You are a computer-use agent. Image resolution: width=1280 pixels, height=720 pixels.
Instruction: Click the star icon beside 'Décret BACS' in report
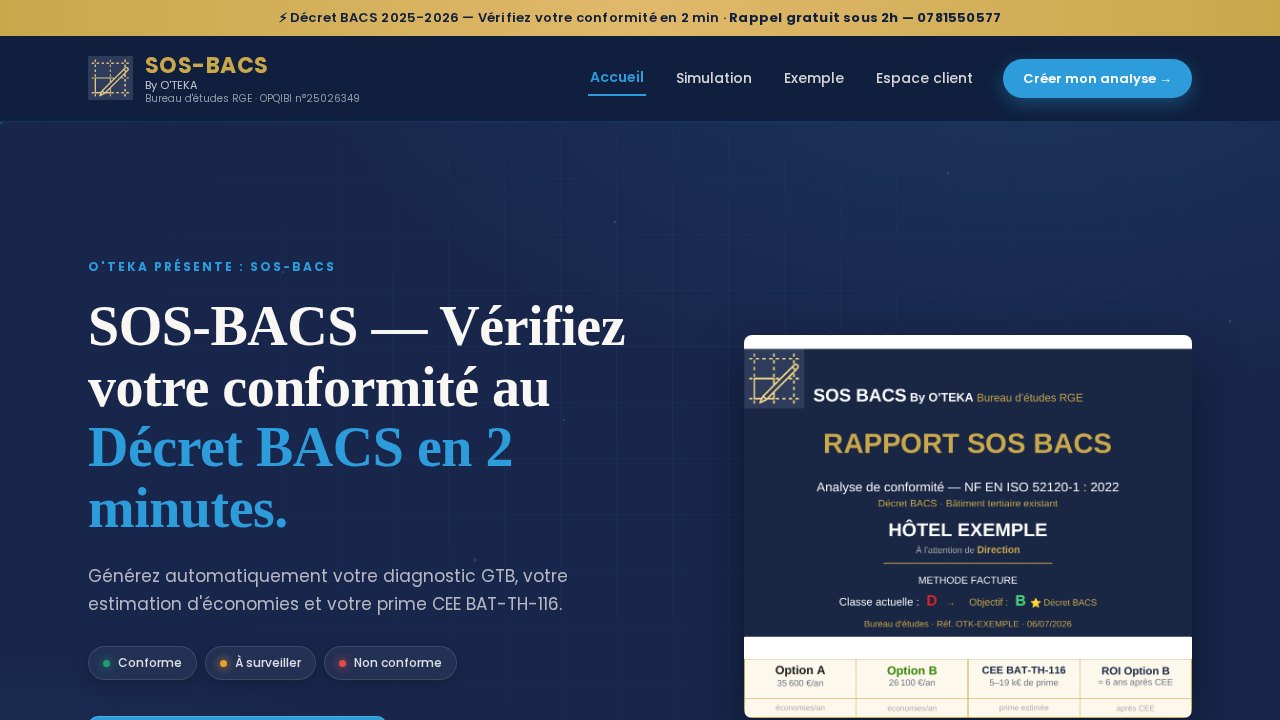[x=1035, y=603]
